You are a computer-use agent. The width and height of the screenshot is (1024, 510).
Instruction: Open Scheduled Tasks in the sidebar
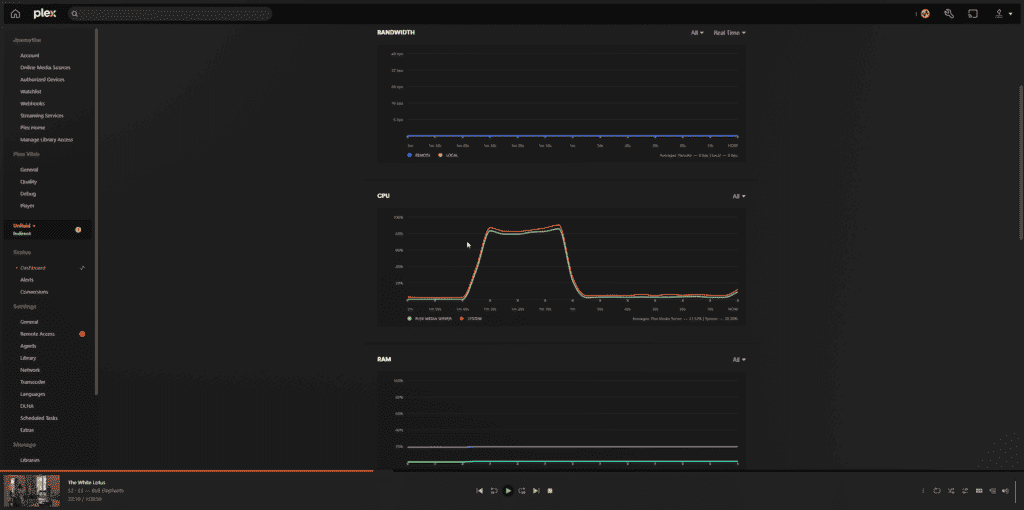[39, 418]
